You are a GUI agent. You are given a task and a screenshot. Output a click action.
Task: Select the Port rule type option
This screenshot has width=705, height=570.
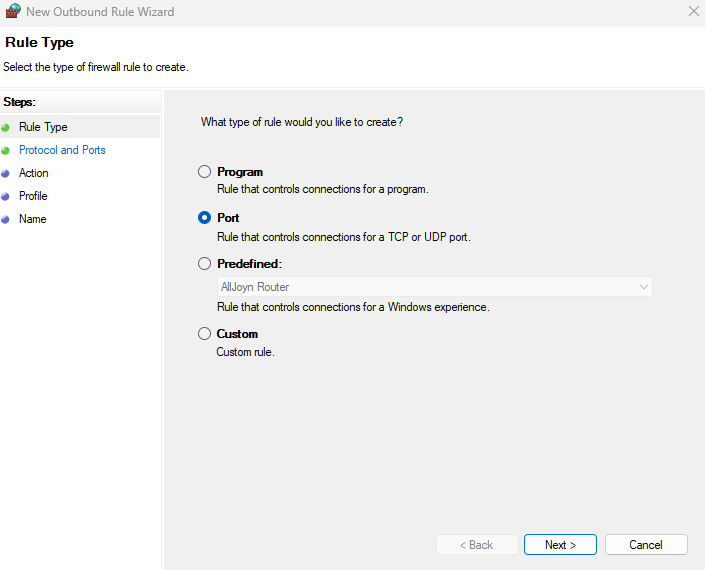tap(205, 218)
